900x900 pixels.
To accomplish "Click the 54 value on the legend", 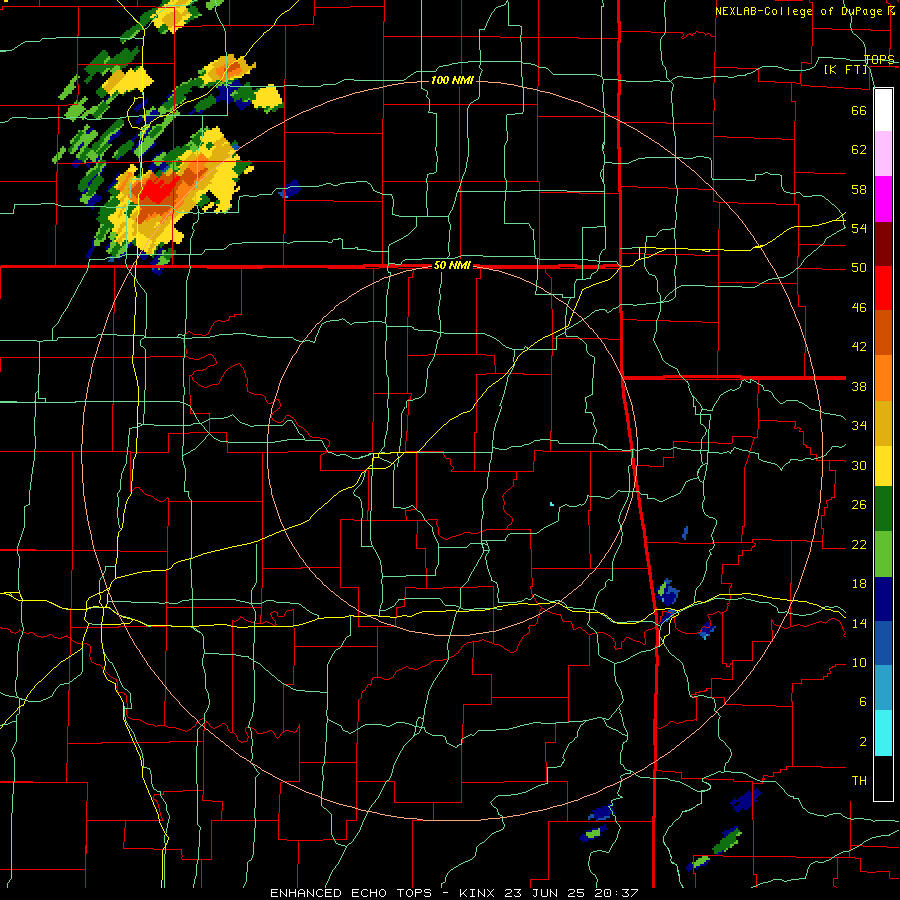I will [859, 228].
